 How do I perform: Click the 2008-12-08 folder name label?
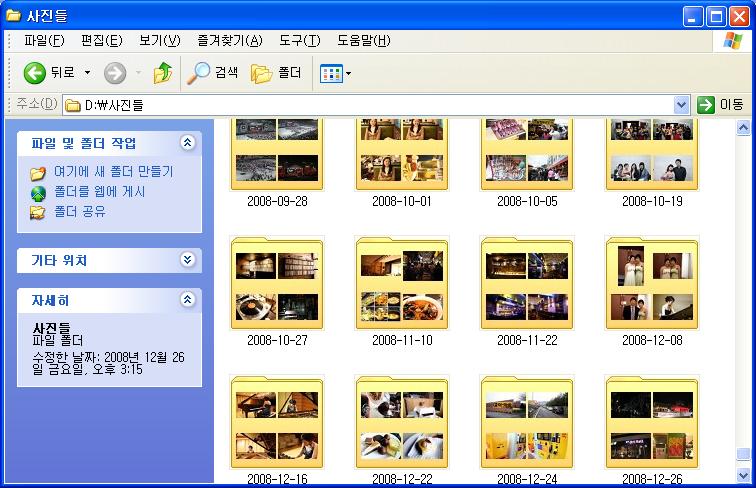[x=652, y=340]
